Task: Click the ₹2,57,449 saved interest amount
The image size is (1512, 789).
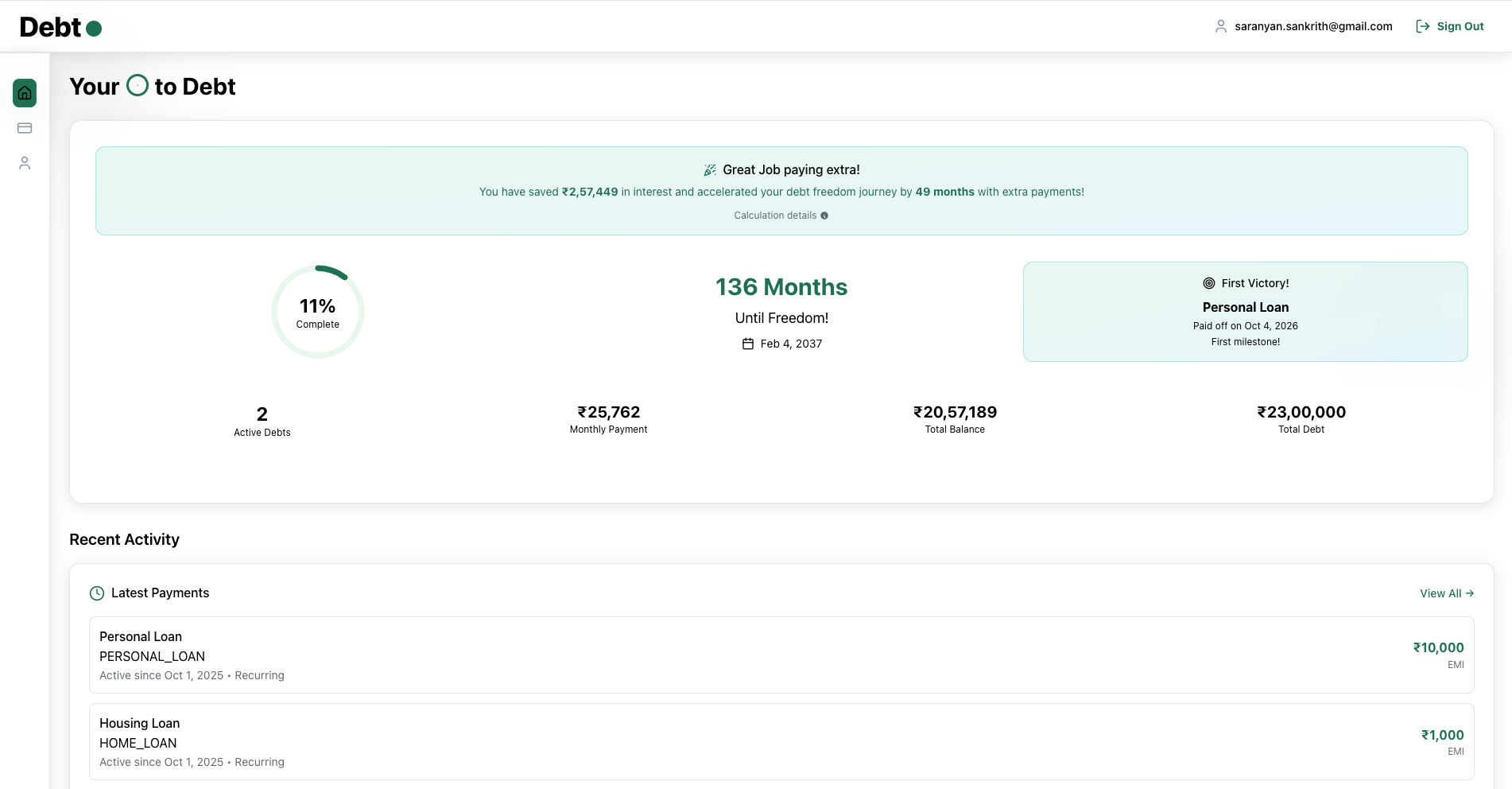Action: pyautogui.click(x=590, y=192)
